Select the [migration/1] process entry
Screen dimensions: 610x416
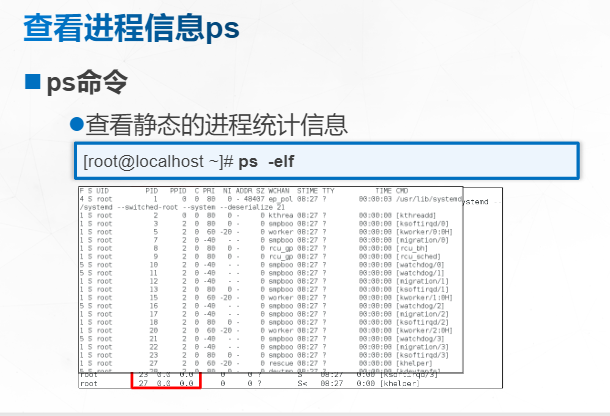(x=422, y=281)
